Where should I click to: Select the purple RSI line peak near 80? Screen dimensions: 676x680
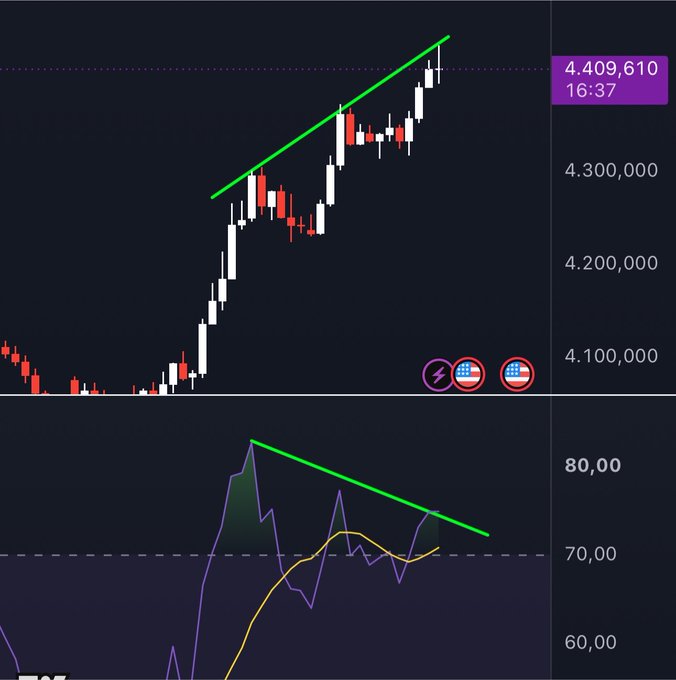(x=251, y=444)
